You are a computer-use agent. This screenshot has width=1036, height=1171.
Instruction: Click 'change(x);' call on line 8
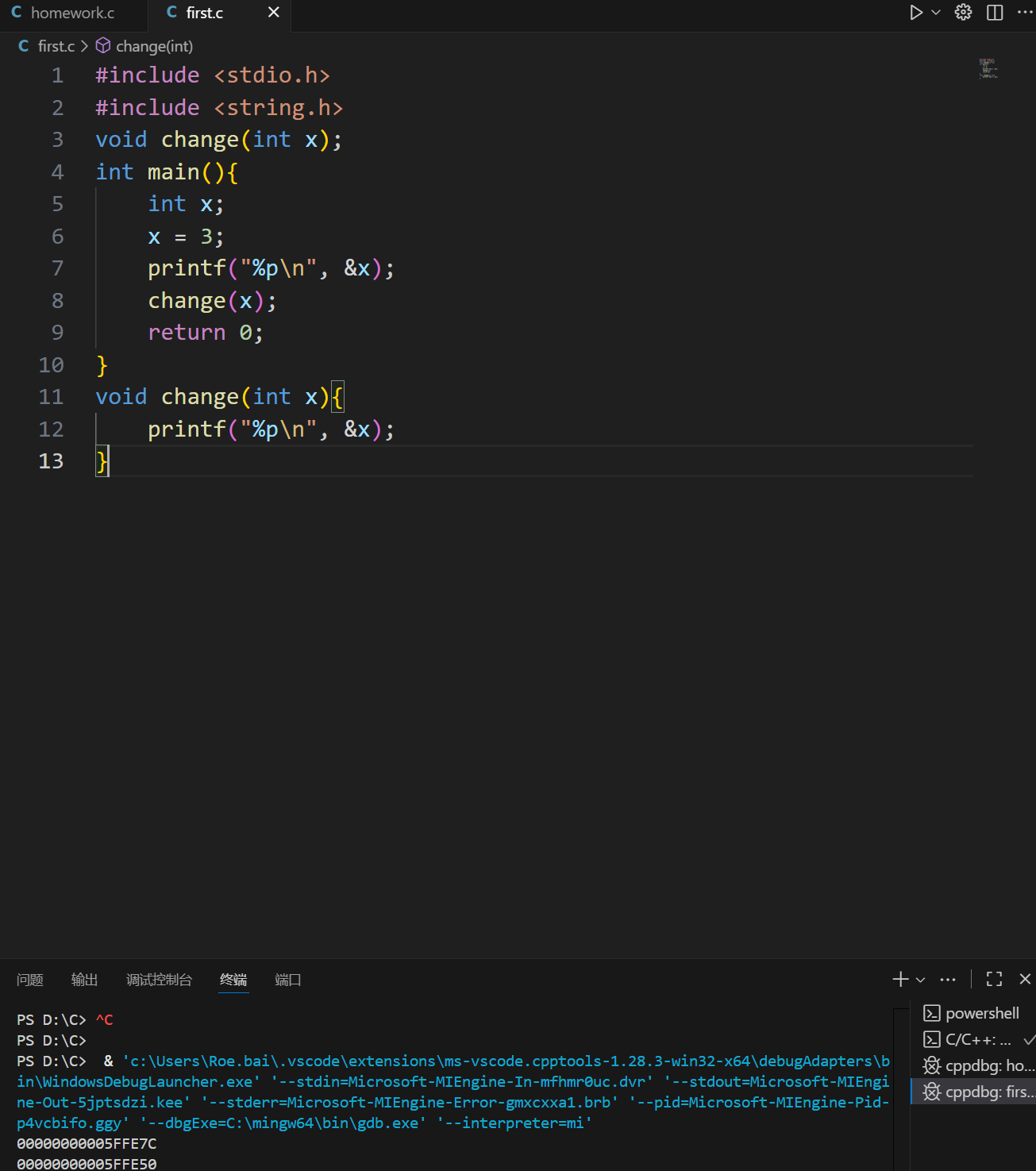[x=212, y=301]
